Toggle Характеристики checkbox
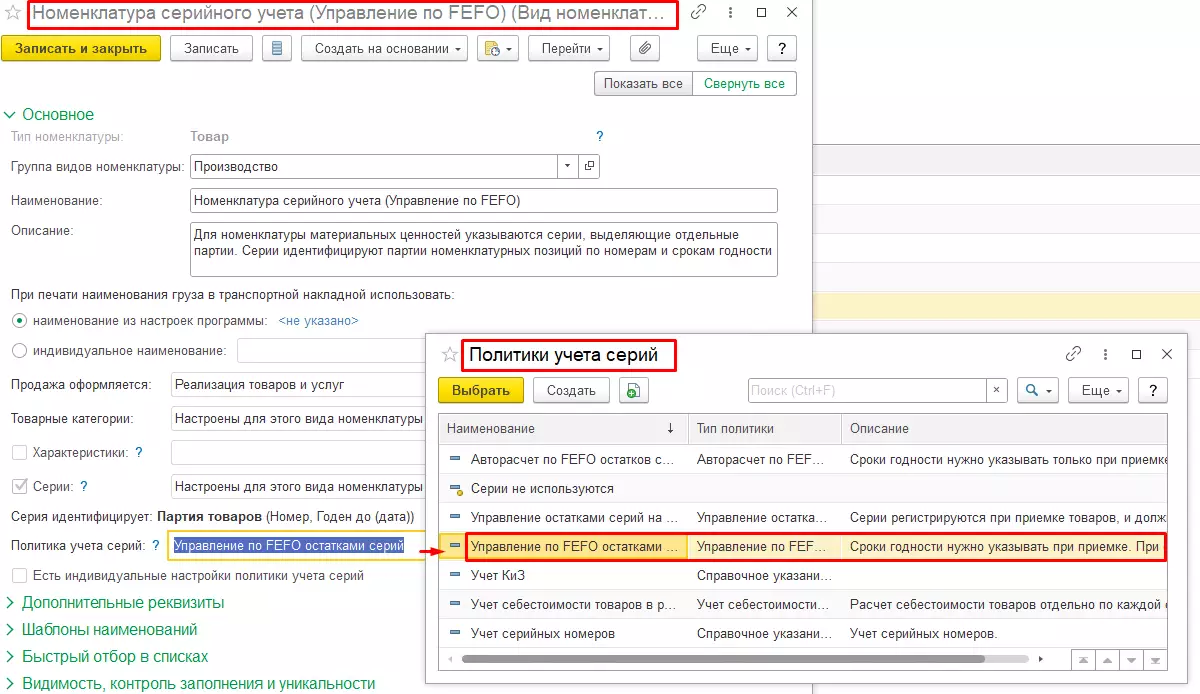This screenshot has height=694, width=1200. (19, 453)
